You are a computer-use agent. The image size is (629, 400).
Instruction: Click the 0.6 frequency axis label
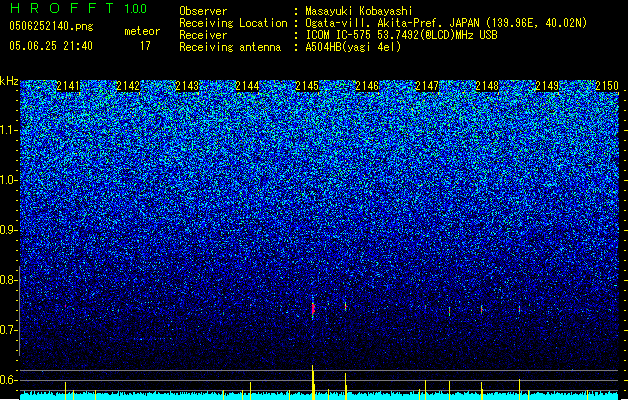[9, 380]
